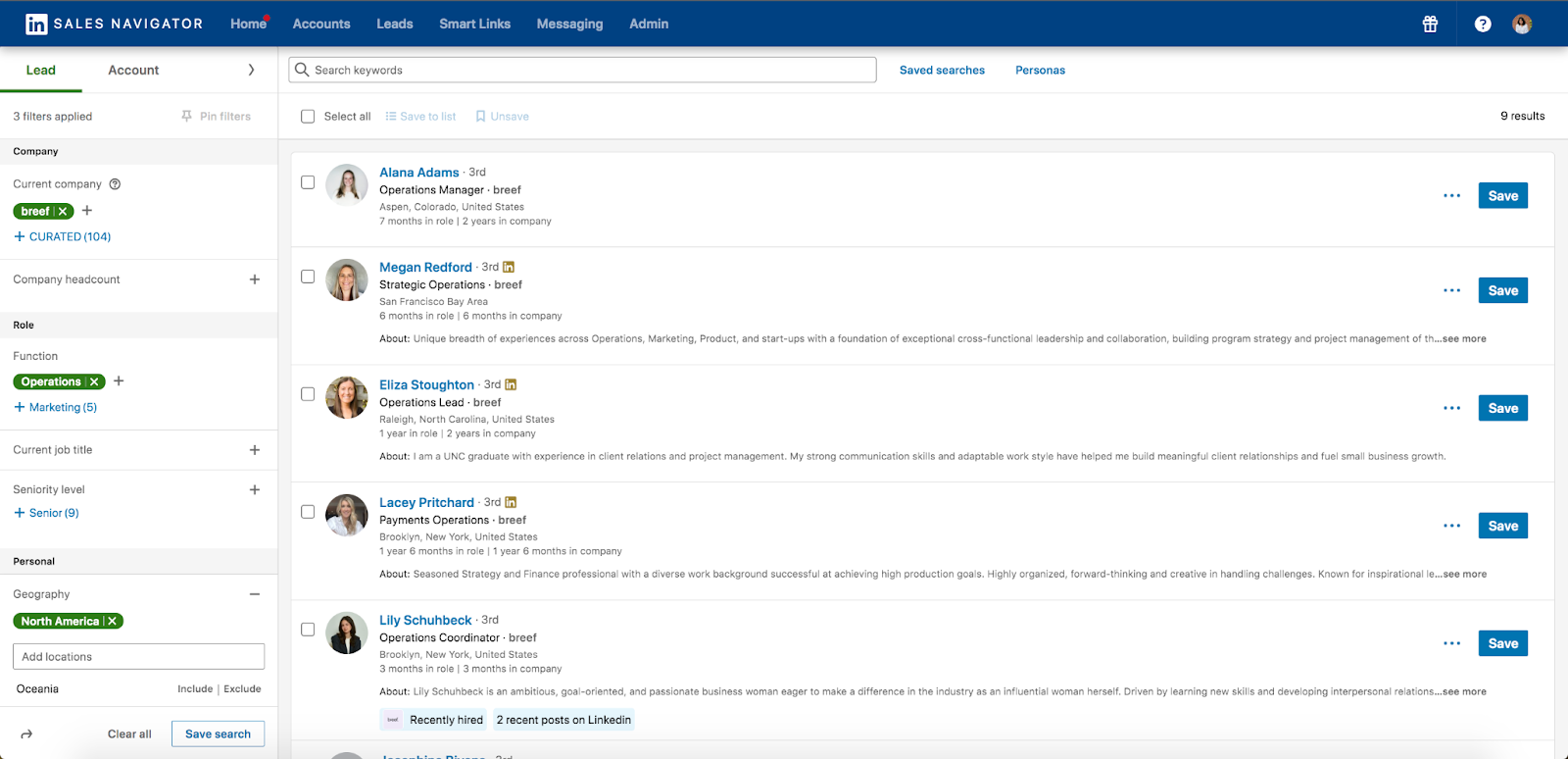Switch to the Account filter tab
1568x759 pixels.
(133, 70)
